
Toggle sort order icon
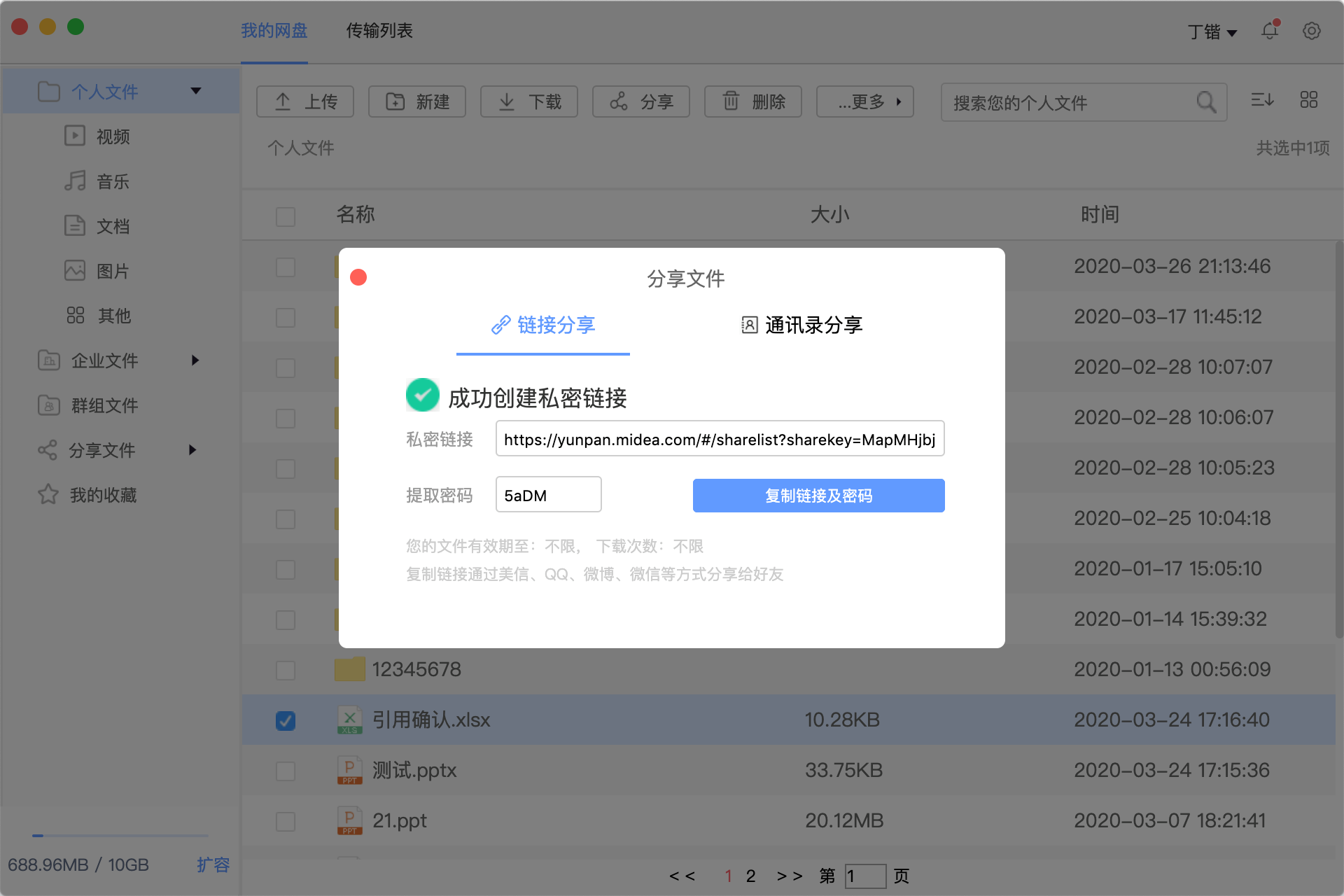[1263, 100]
